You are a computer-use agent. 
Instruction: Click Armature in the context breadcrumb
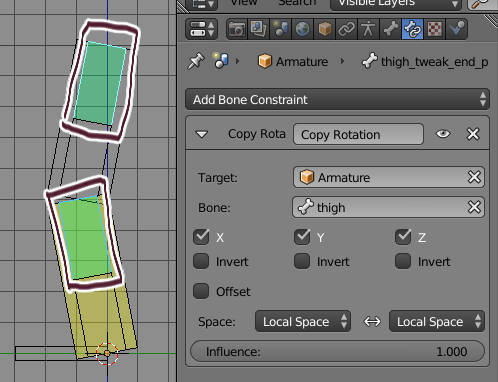293,62
